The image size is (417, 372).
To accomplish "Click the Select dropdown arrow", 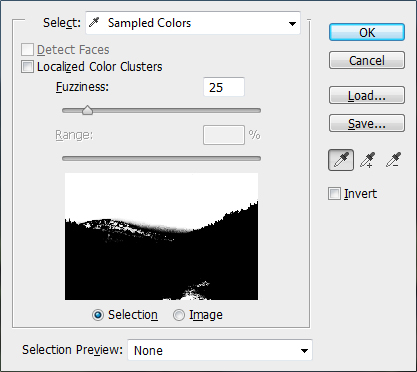I will (x=292, y=24).
